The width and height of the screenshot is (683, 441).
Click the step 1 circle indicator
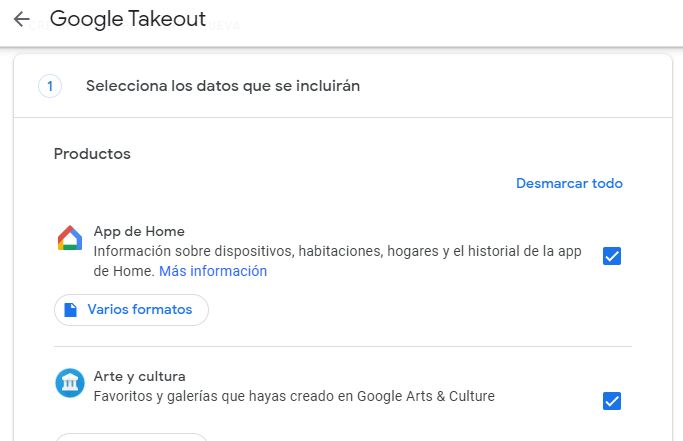click(x=50, y=86)
